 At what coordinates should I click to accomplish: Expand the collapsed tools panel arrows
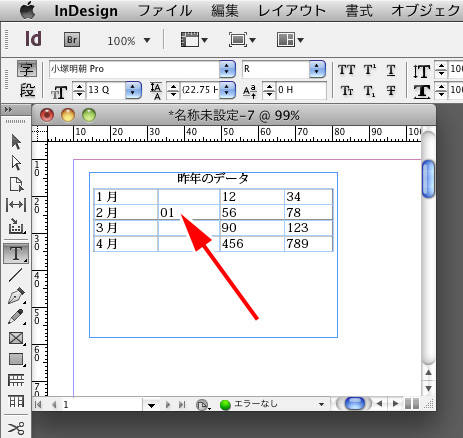pyautogui.click(x=8, y=110)
